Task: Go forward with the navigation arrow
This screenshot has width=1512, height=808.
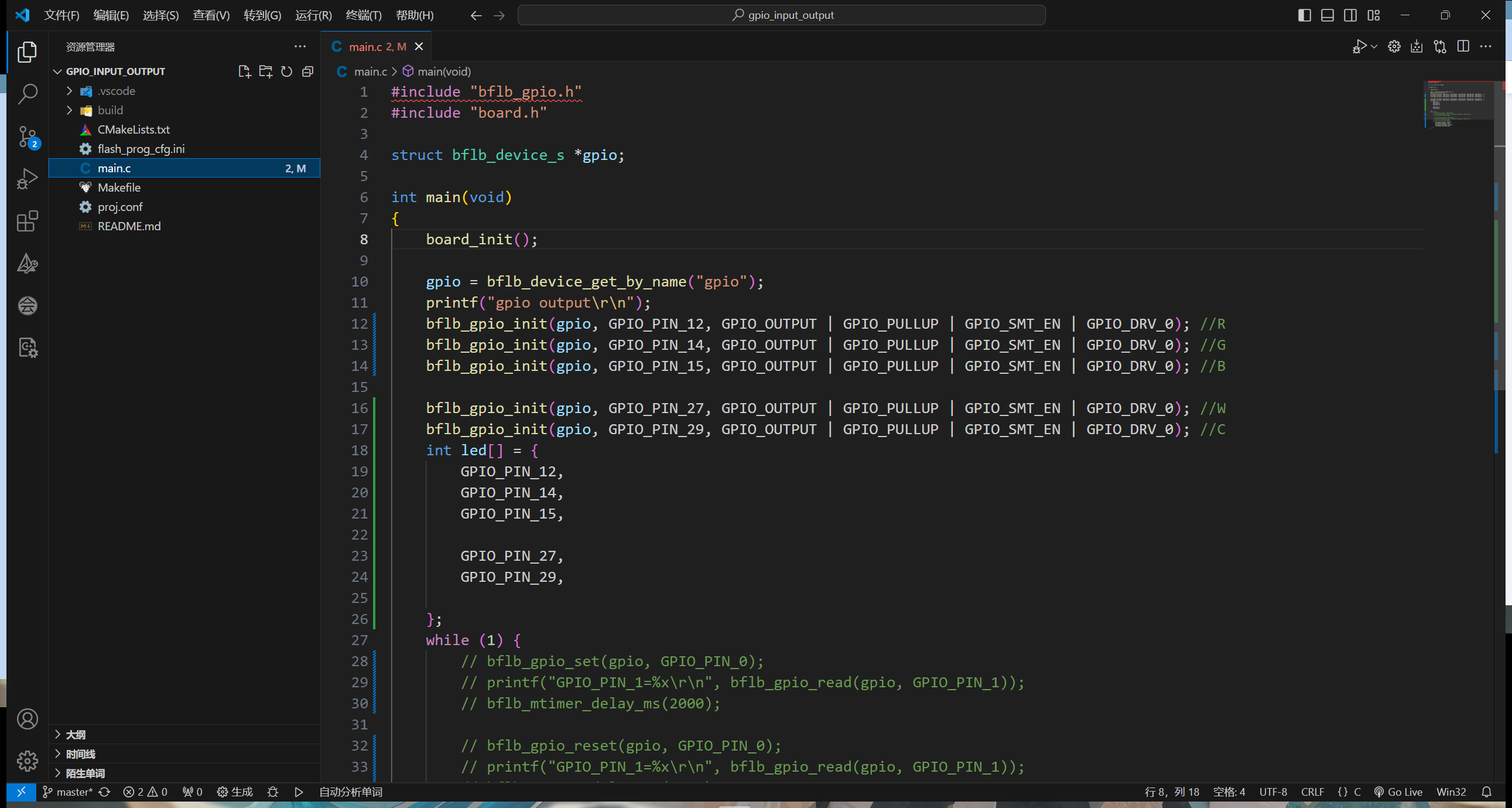Action: [x=499, y=15]
